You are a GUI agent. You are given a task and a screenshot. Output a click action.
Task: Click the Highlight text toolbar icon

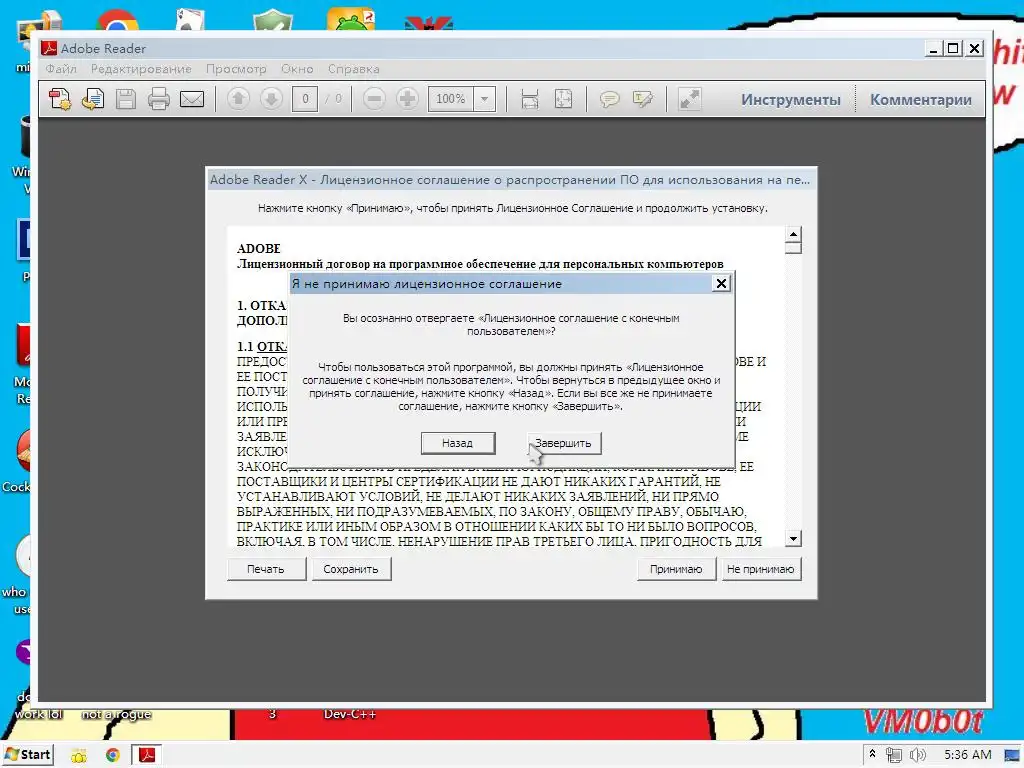tap(643, 99)
